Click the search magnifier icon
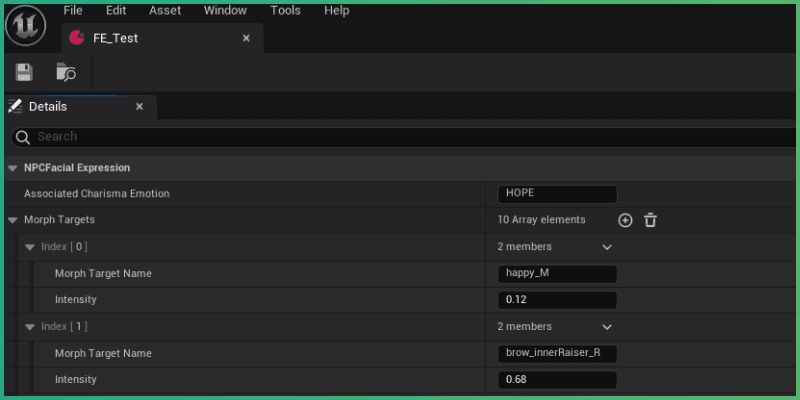 (x=23, y=137)
